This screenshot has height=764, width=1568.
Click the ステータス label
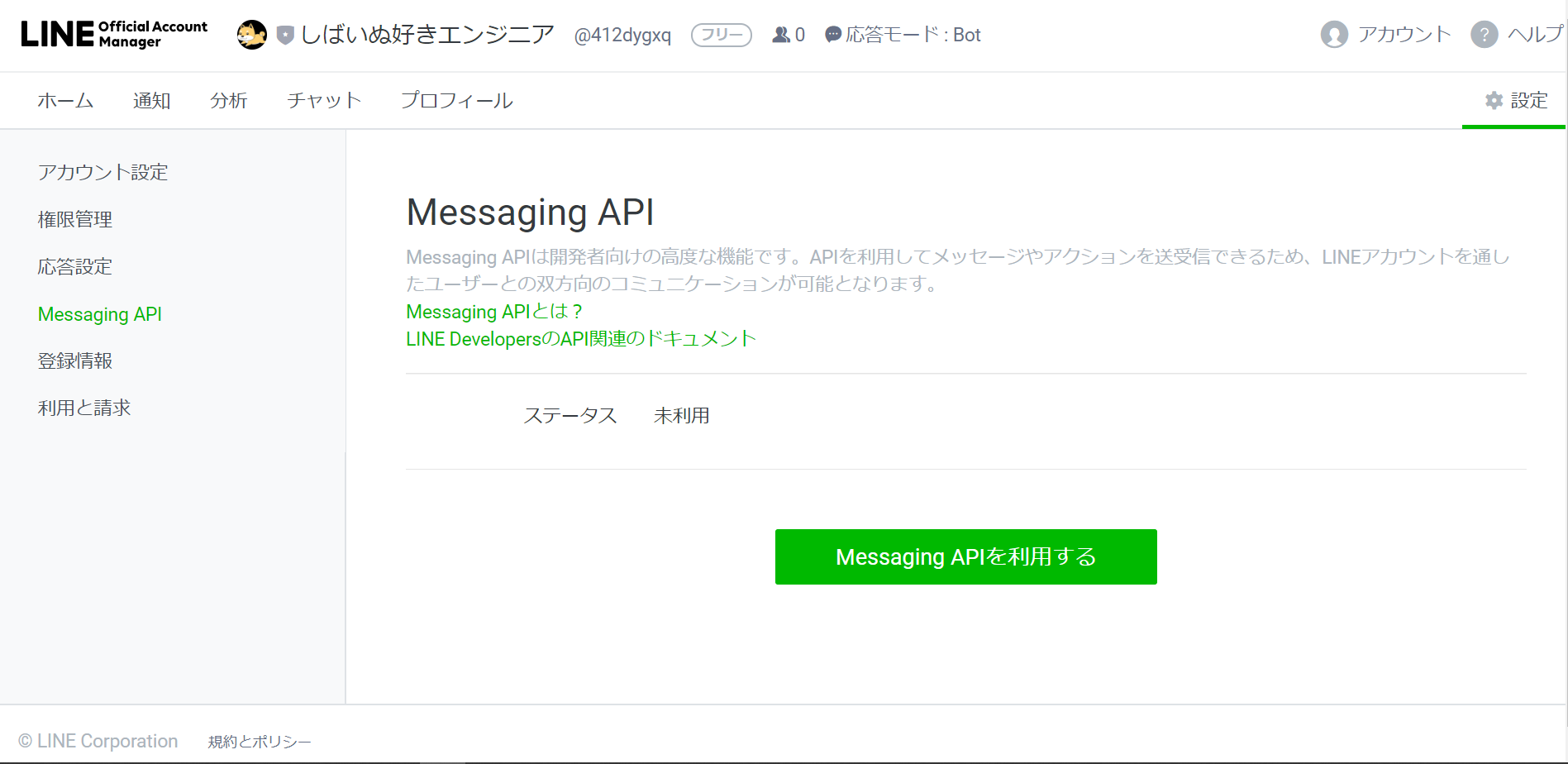click(570, 416)
